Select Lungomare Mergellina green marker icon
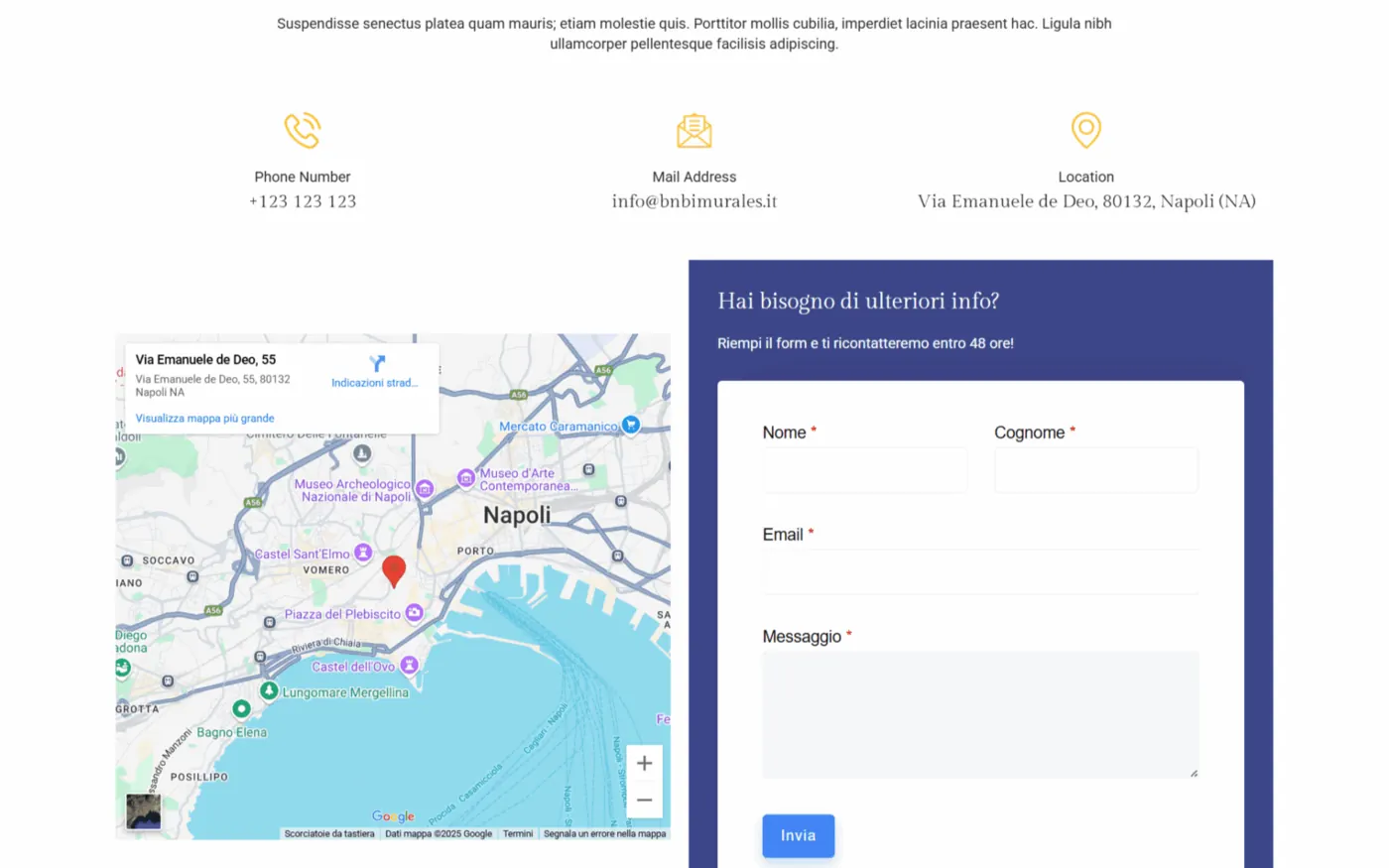The image size is (1389, 868). point(269,690)
